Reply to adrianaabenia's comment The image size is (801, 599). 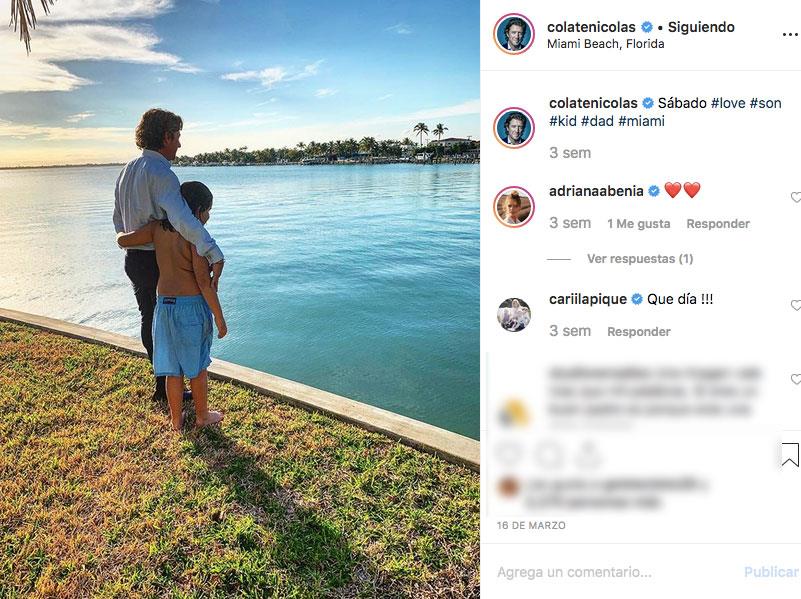[x=718, y=224]
